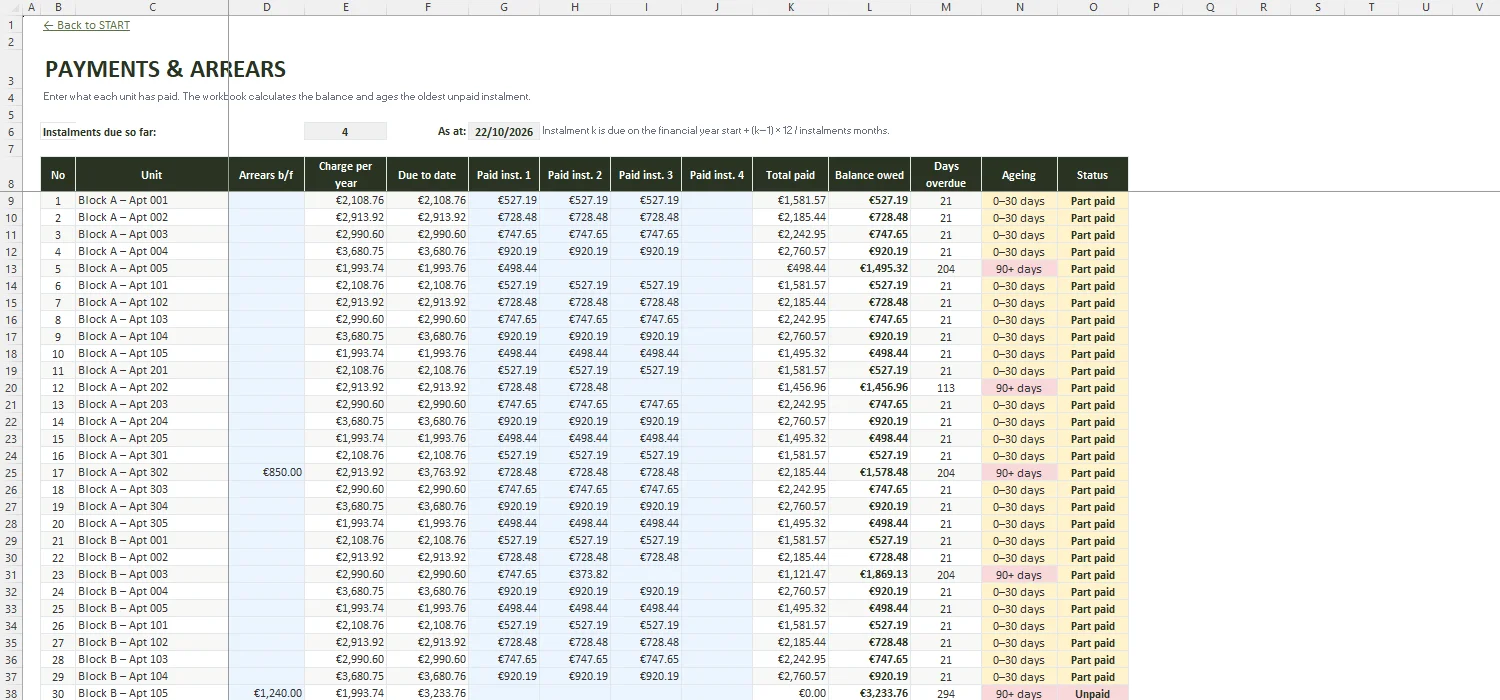
Task: Select column header Q
Action: (x=1210, y=7)
